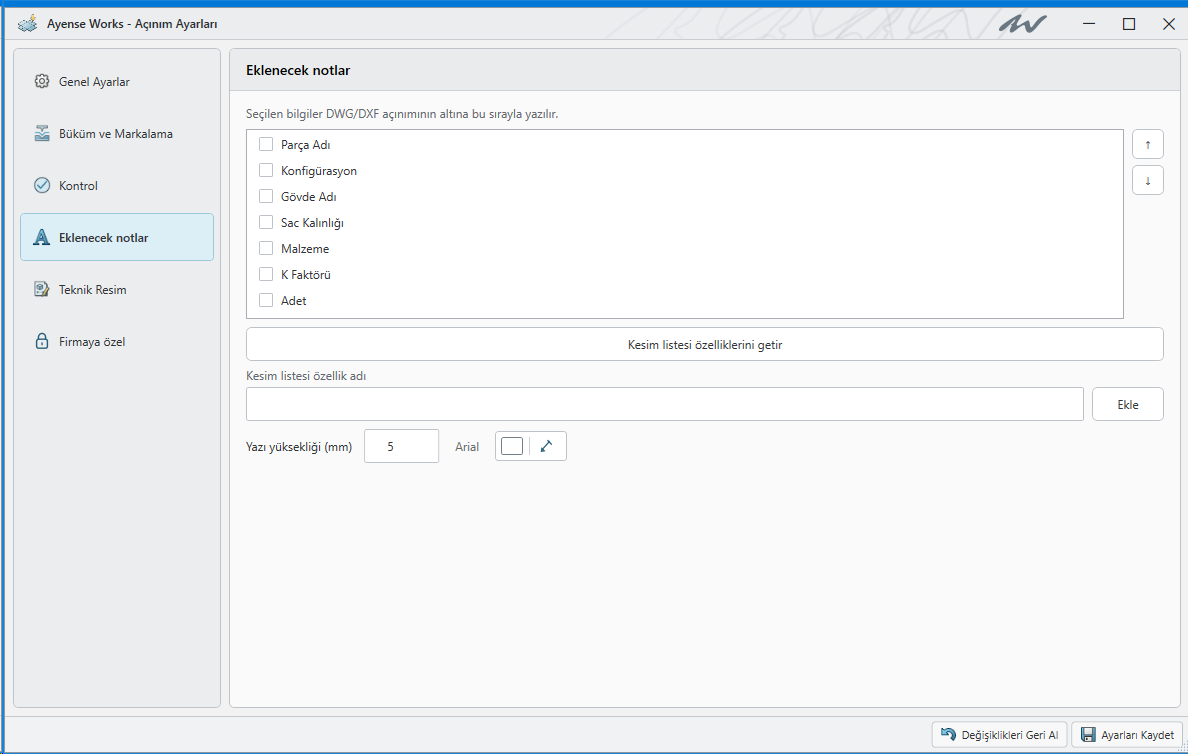The height and width of the screenshot is (754, 1188).
Task: Click the Eklenecek notlar letter A icon
Action: [42, 237]
